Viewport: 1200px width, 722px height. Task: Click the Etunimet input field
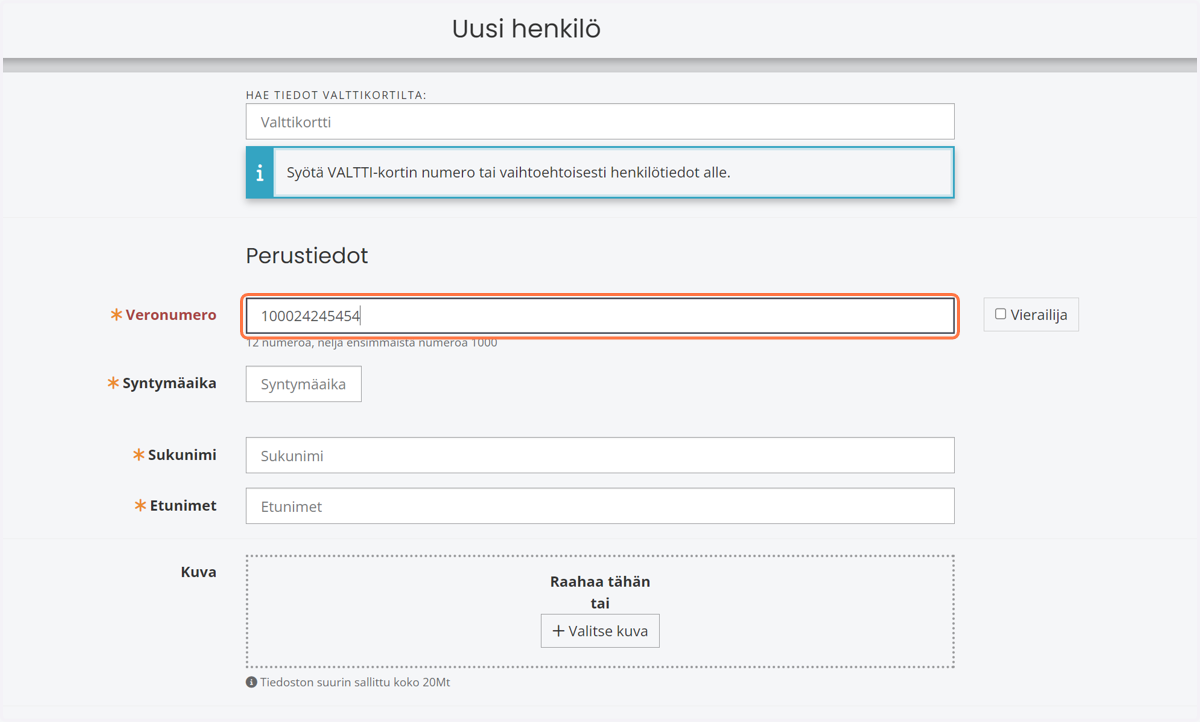pyautogui.click(x=600, y=506)
